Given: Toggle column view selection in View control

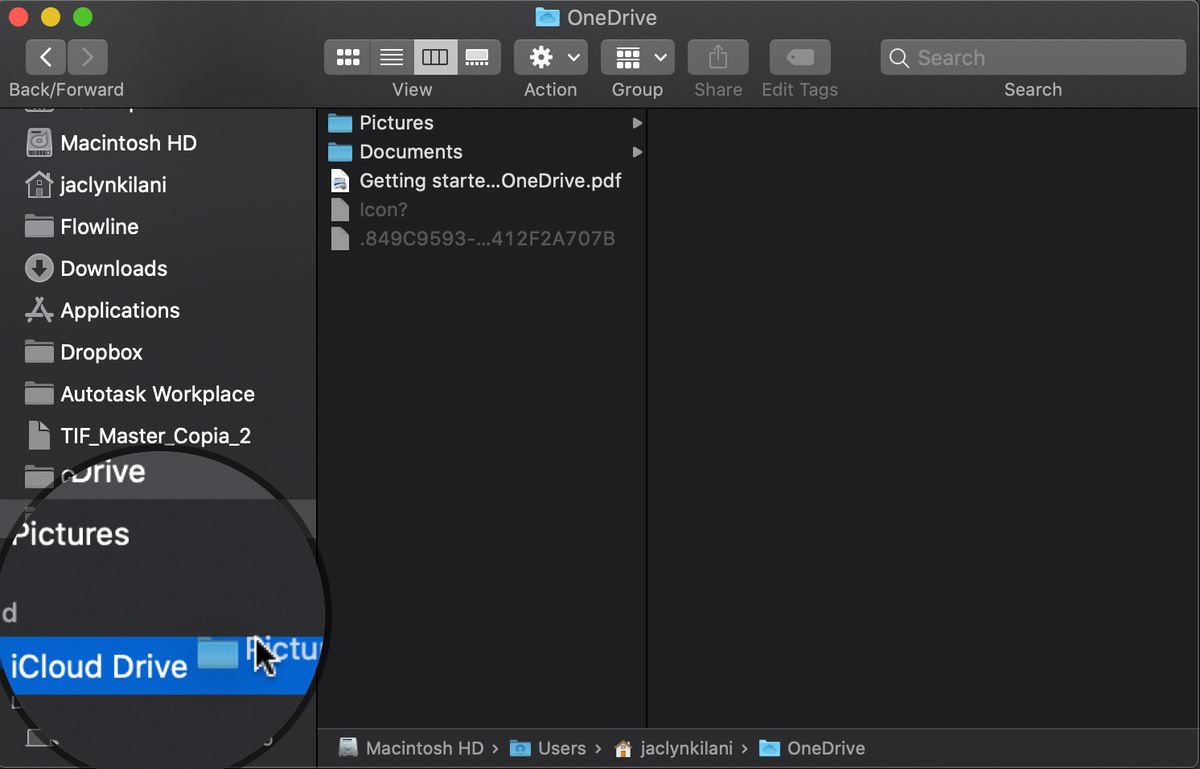Looking at the screenshot, I should (435, 57).
